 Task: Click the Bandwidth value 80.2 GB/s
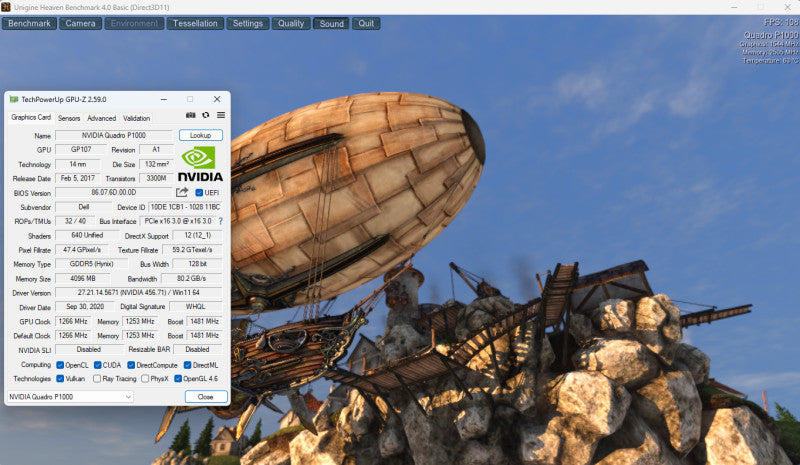(x=192, y=278)
